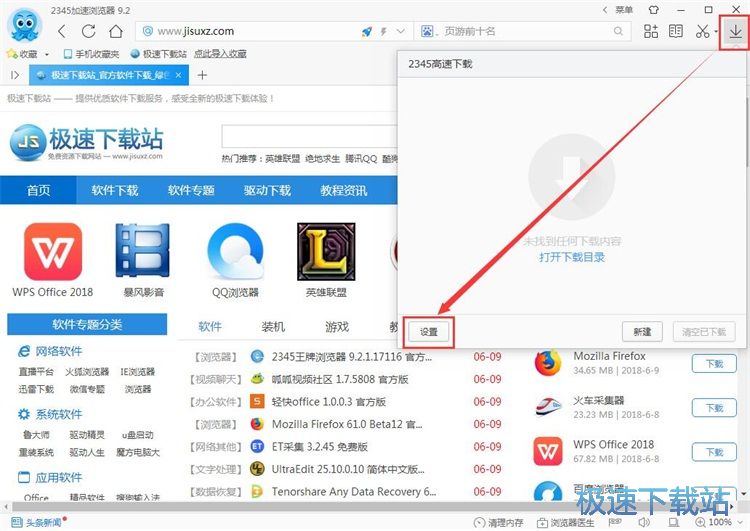Open 驱动下载 navigation tab
Viewport: 750px width, 531px height.
click(x=267, y=190)
